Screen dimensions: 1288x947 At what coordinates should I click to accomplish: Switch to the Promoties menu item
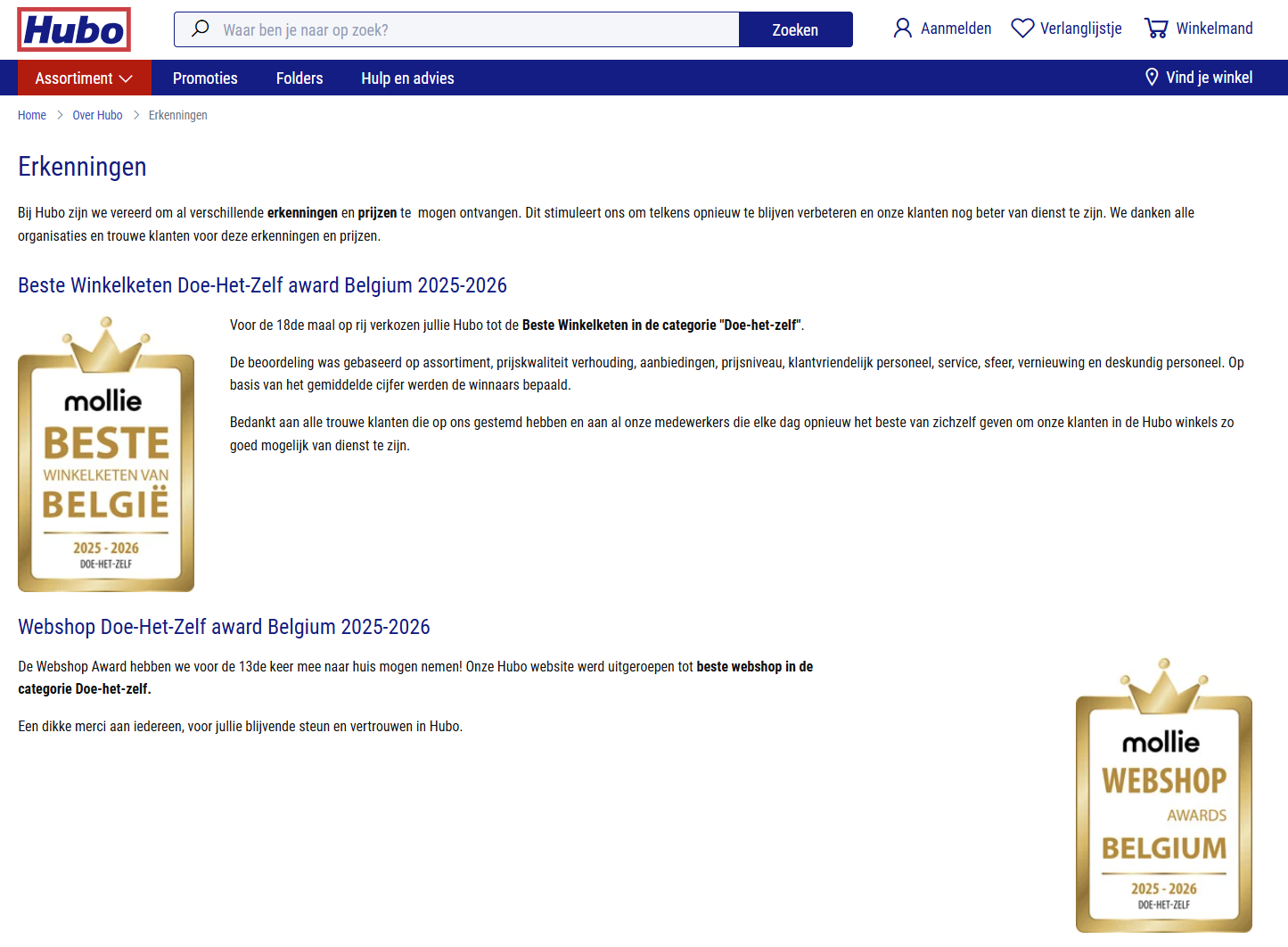coord(205,78)
